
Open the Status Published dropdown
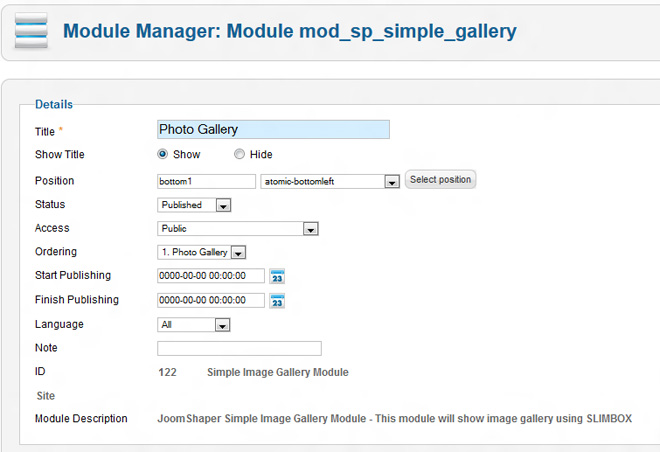pyautogui.click(x=223, y=205)
